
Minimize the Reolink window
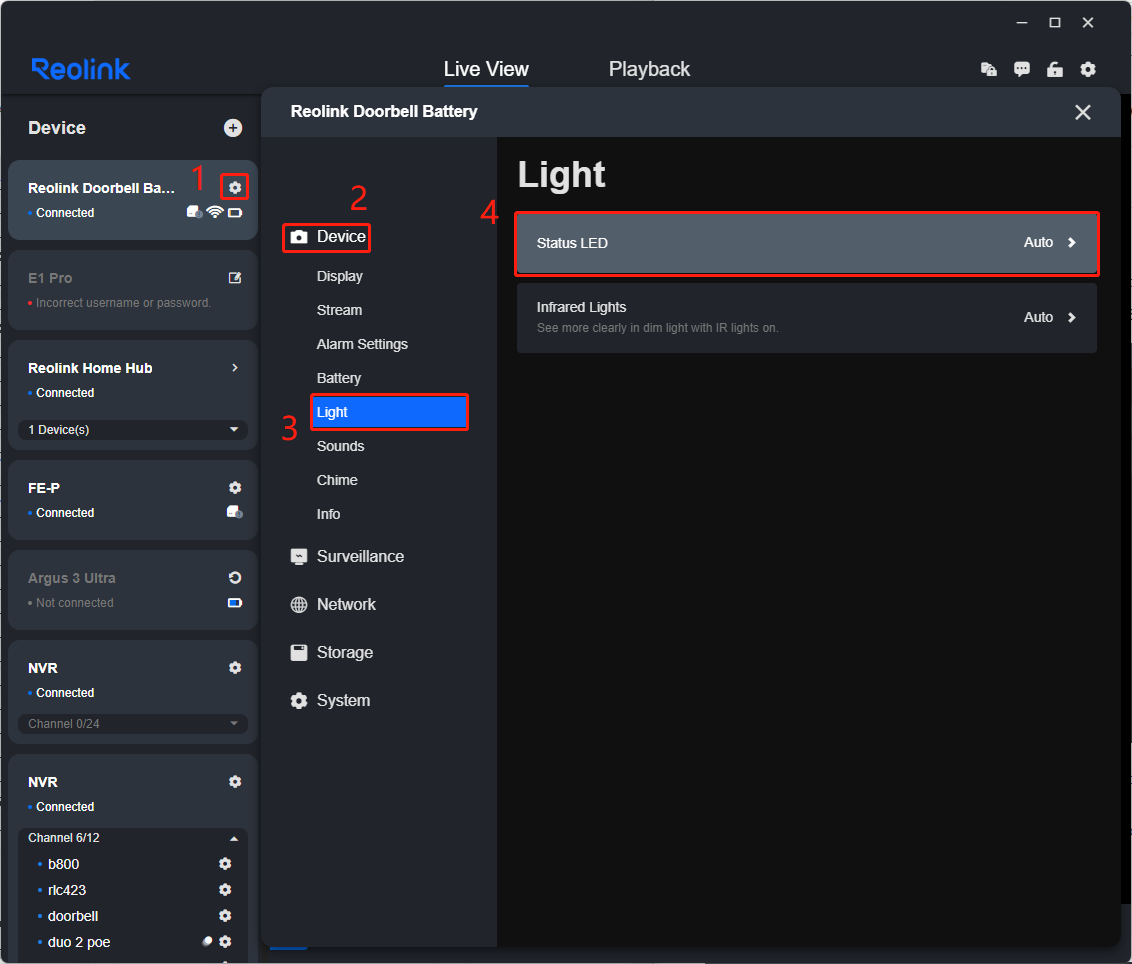(x=1022, y=22)
